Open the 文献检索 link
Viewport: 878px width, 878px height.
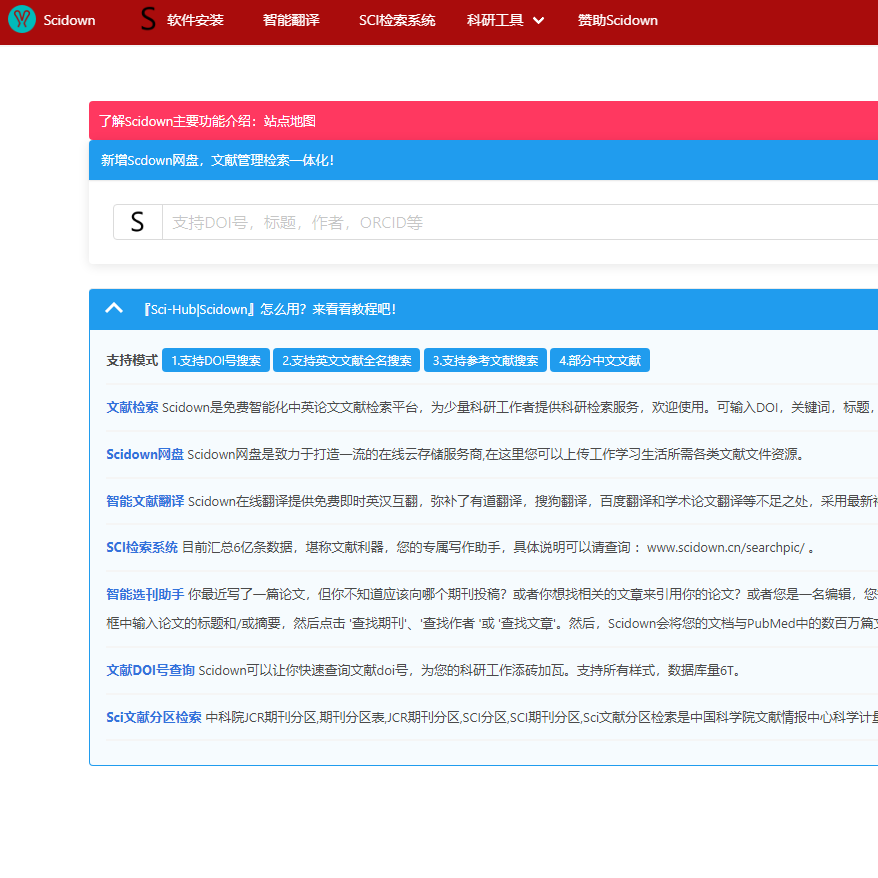pos(132,407)
